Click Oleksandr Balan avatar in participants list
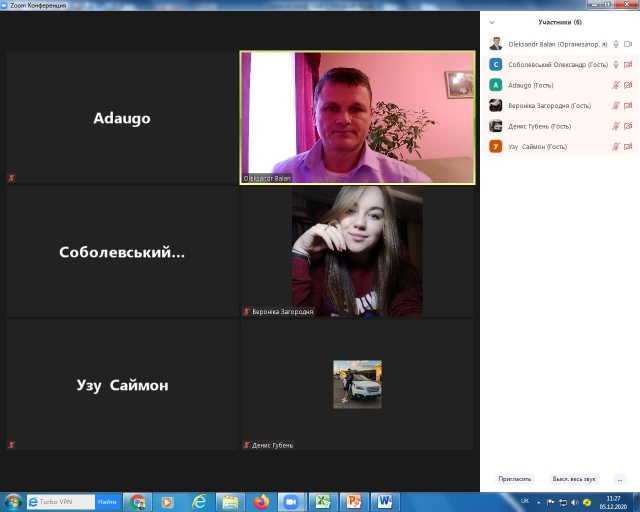The height and width of the screenshot is (512, 640). pos(496,44)
